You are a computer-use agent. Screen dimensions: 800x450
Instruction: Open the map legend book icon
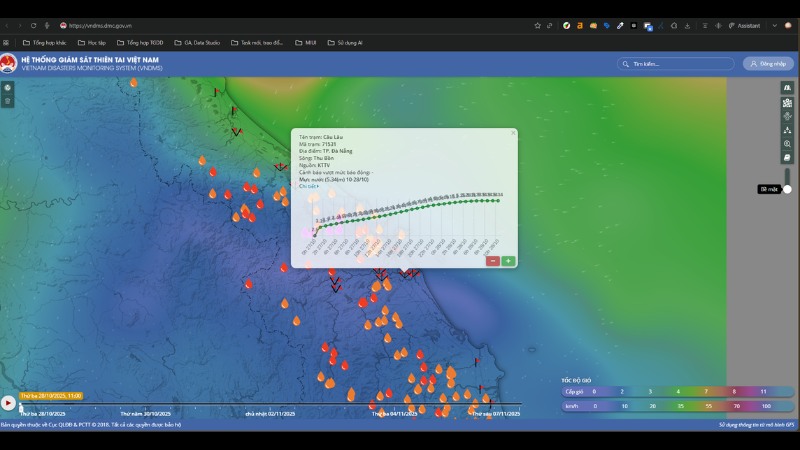coord(787,158)
